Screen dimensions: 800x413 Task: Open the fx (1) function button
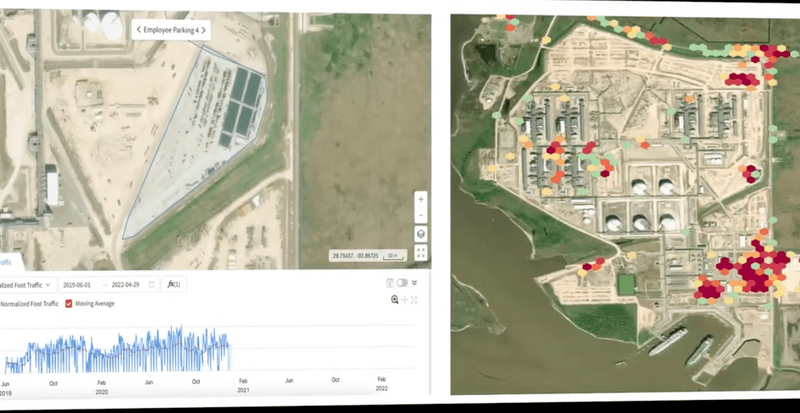173,284
